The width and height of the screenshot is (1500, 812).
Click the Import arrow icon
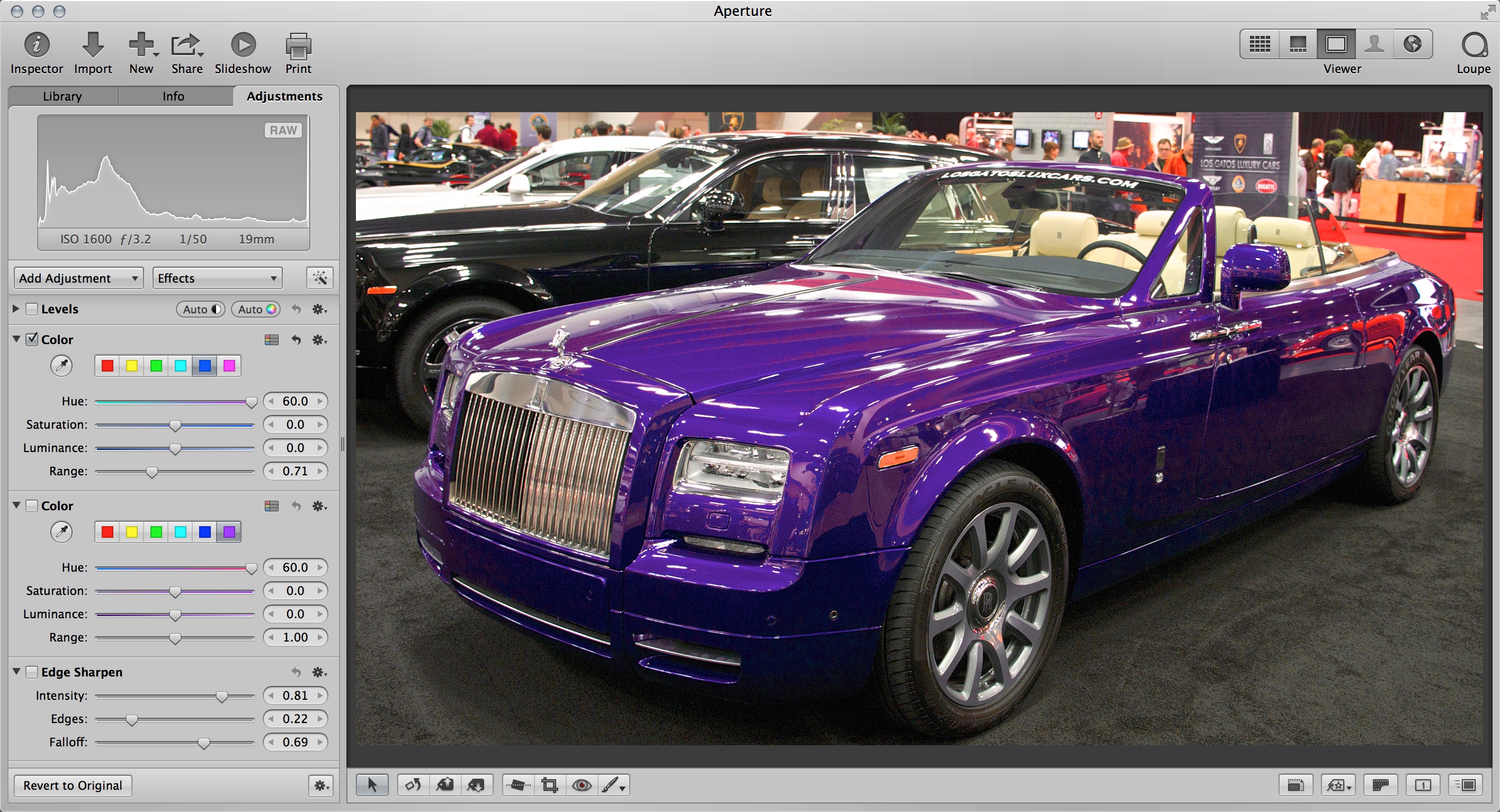click(93, 44)
